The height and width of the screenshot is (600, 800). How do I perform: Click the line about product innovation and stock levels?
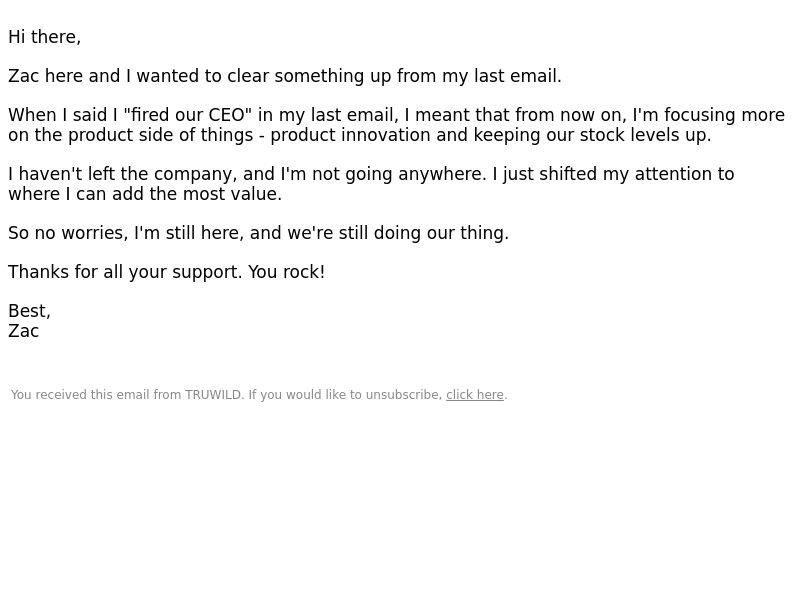pyautogui.click(x=360, y=135)
